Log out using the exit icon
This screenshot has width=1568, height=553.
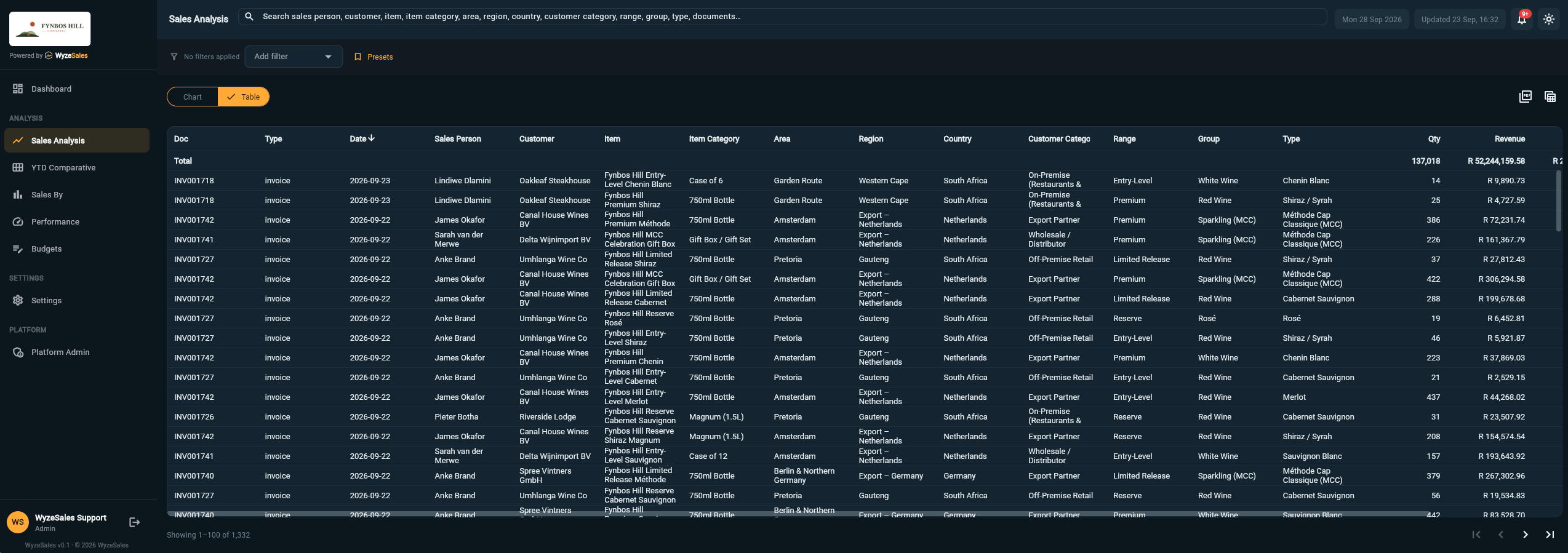coord(135,522)
